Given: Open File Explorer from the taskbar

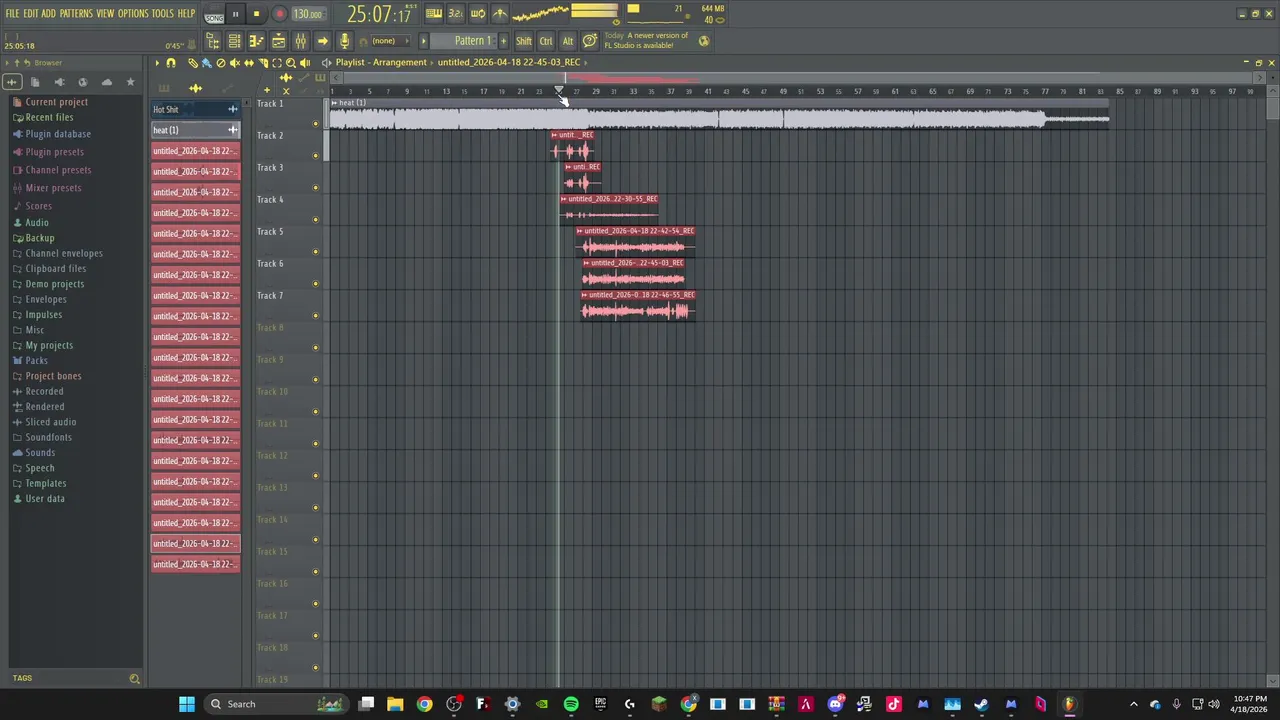Looking at the screenshot, I should click(395, 704).
